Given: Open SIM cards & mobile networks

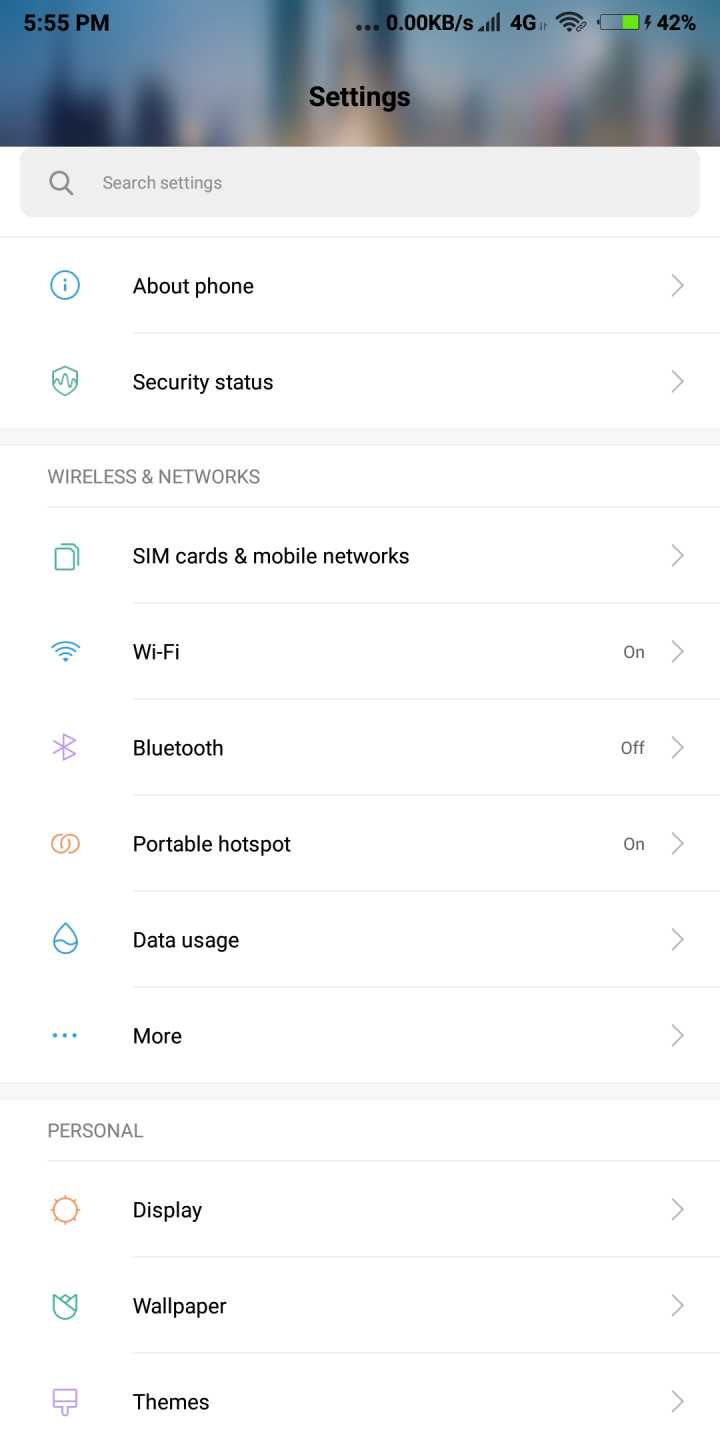Looking at the screenshot, I should (271, 556).
